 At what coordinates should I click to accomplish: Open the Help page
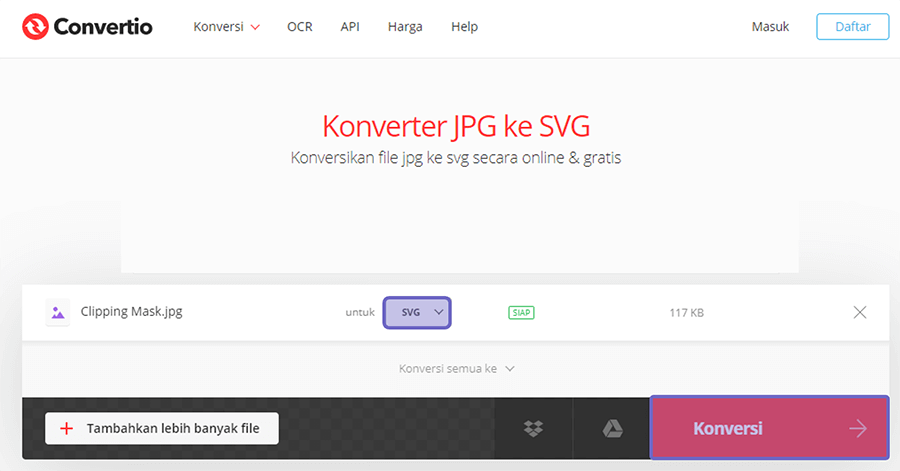coord(464,26)
